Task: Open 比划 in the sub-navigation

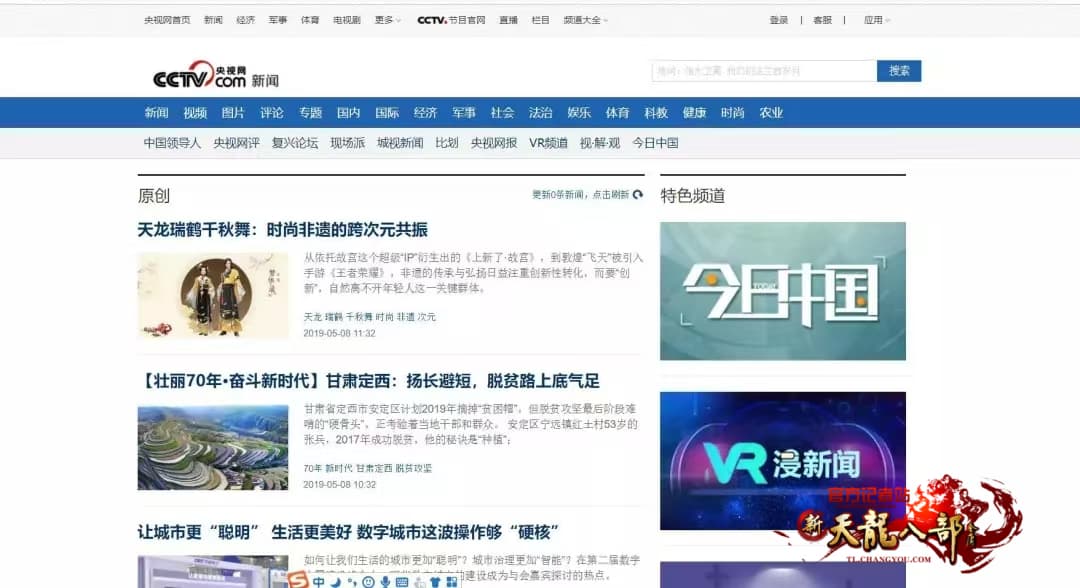Action: coord(446,143)
